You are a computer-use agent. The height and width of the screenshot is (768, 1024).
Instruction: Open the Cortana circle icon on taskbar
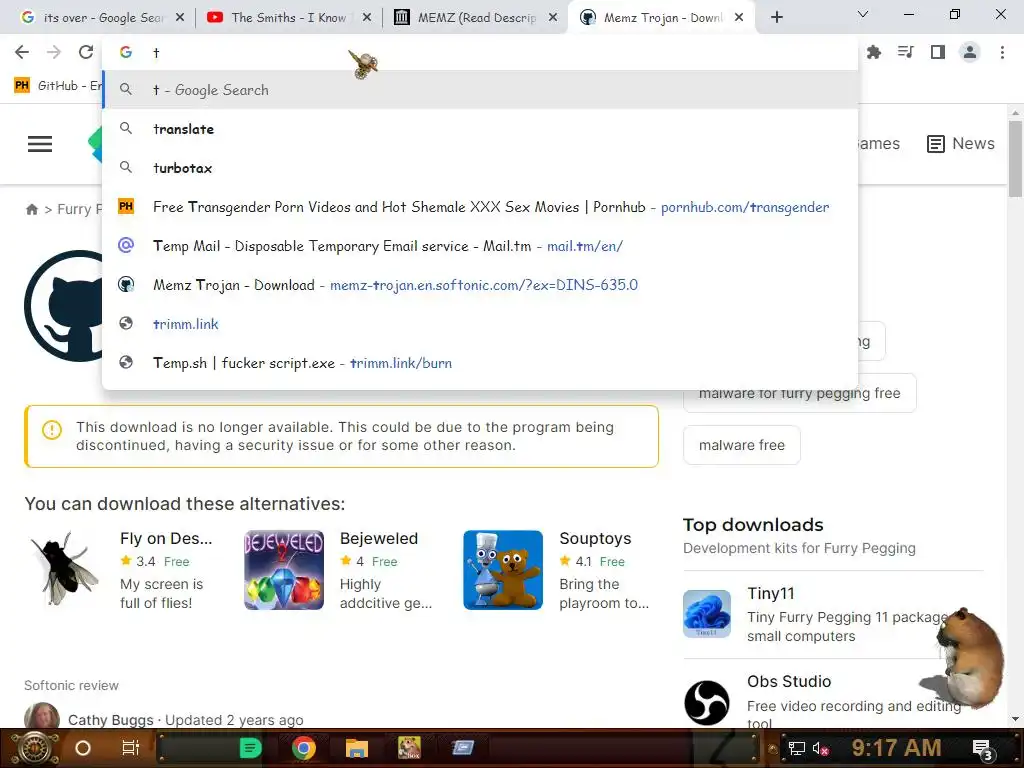tap(83, 748)
